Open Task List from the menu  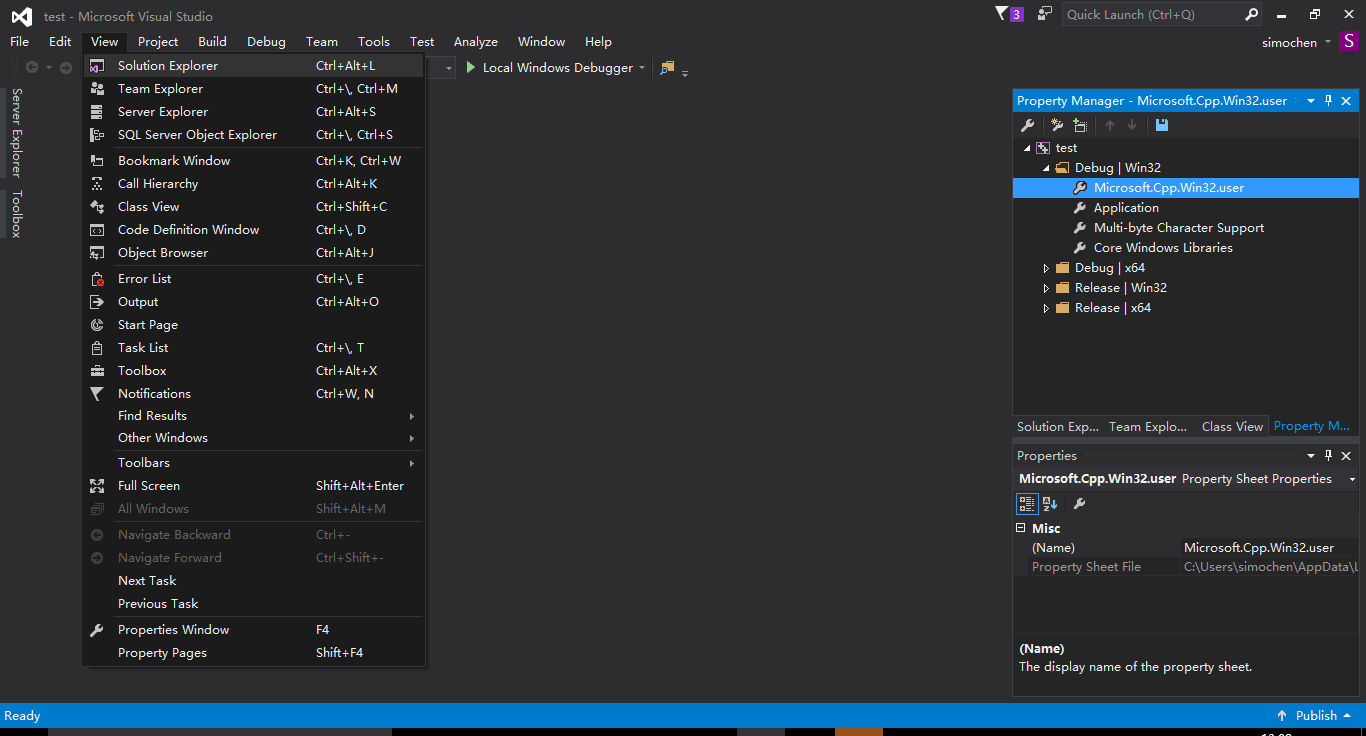[254, 348]
